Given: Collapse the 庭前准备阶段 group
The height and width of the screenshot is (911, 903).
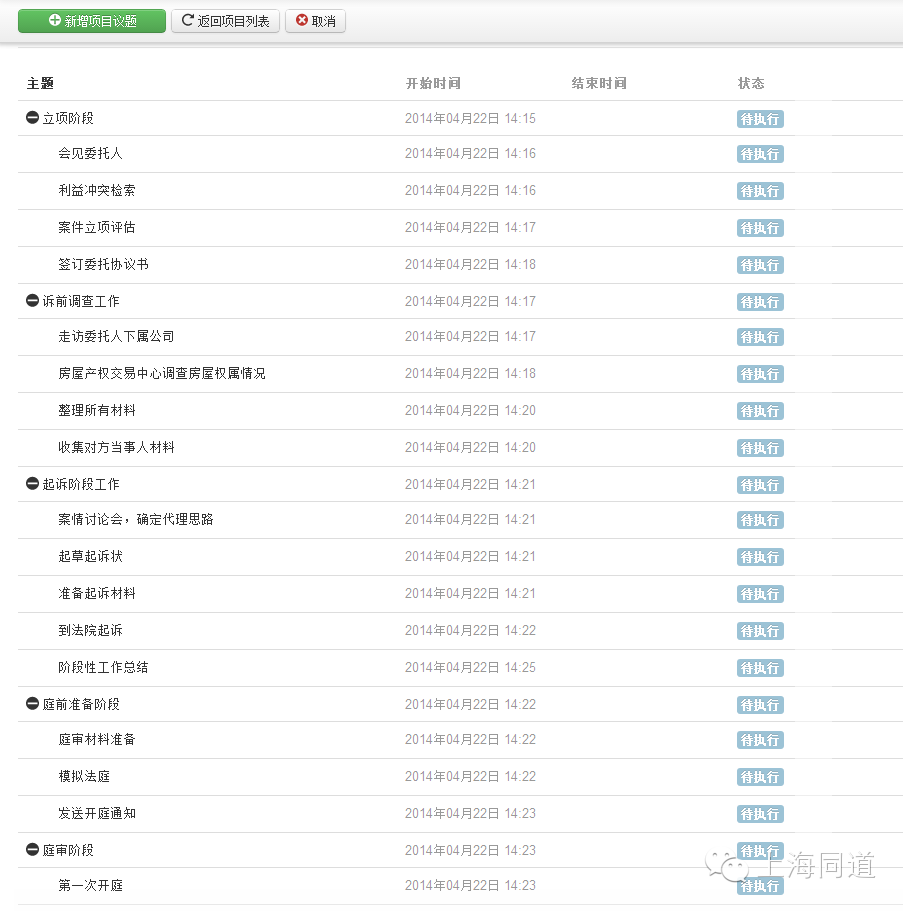Looking at the screenshot, I should click(33, 704).
